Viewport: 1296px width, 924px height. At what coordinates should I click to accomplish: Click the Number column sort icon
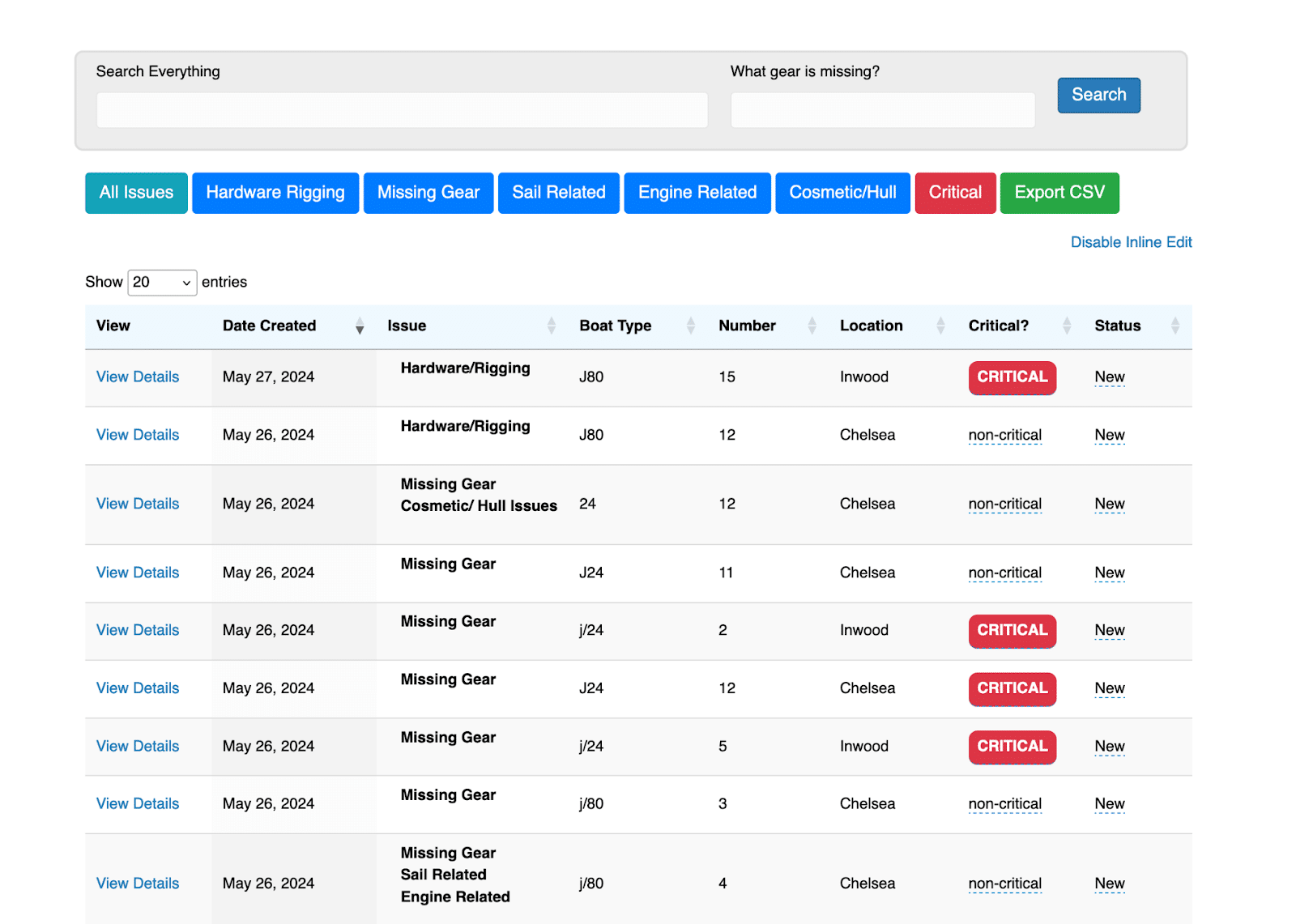(x=812, y=326)
